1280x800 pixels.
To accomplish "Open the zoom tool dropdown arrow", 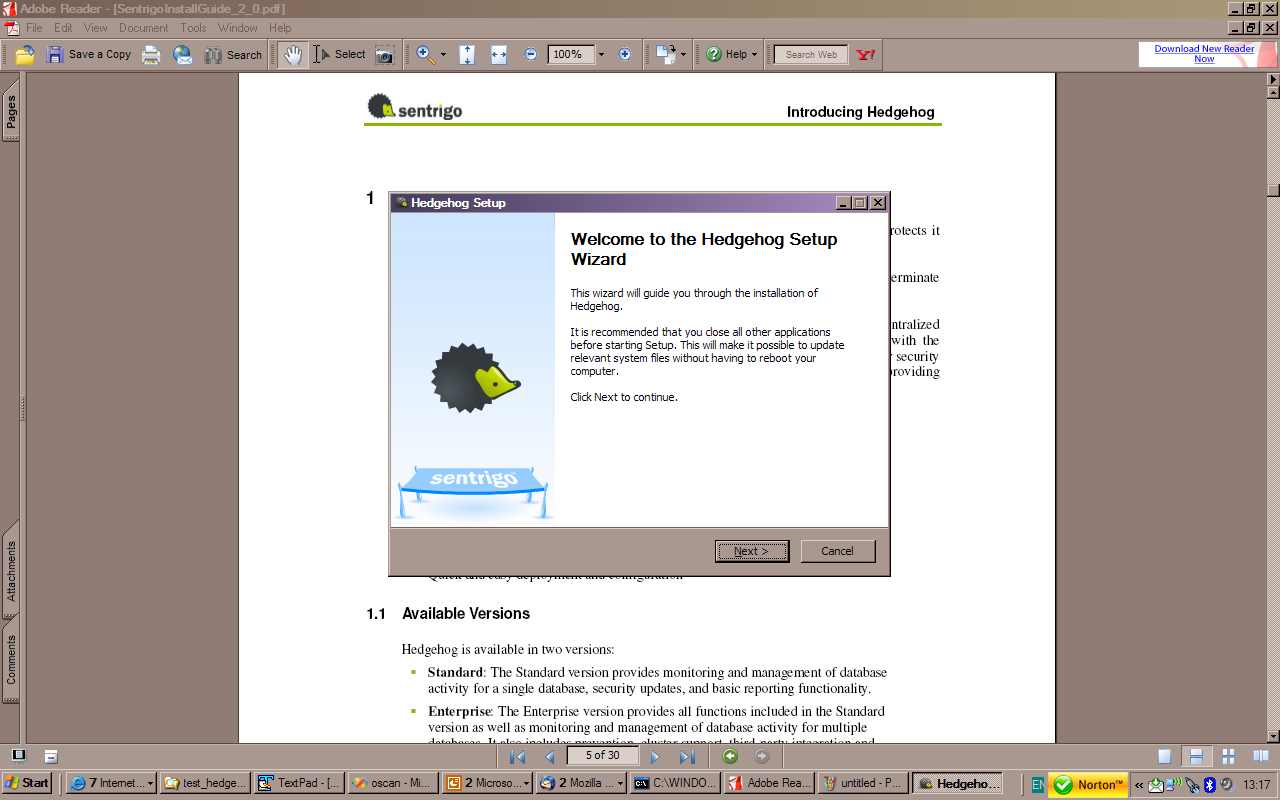I will (x=444, y=55).
